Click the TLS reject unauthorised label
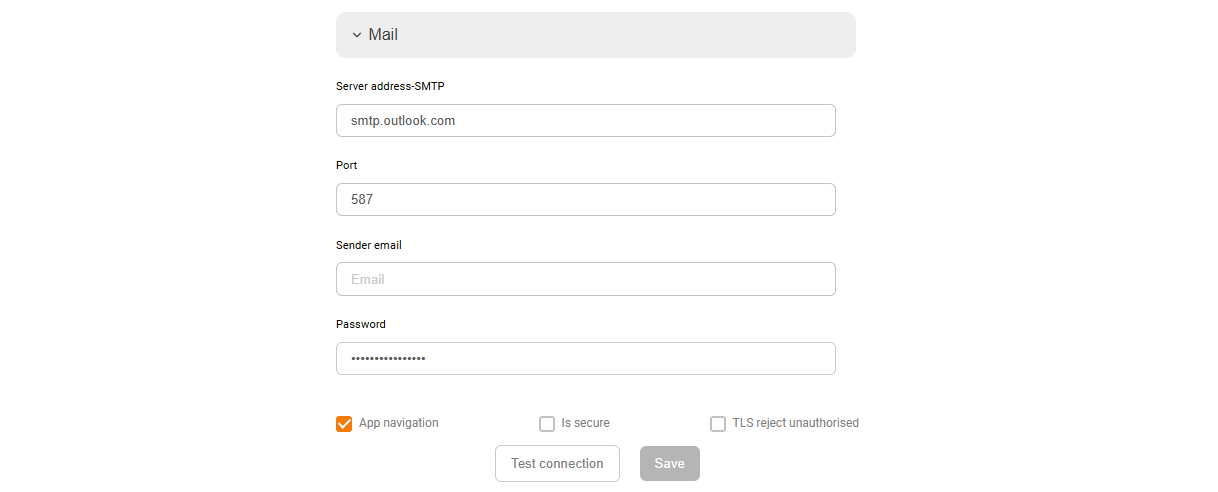The width and height of the screenshot is (1218, 492). (795, 423)
